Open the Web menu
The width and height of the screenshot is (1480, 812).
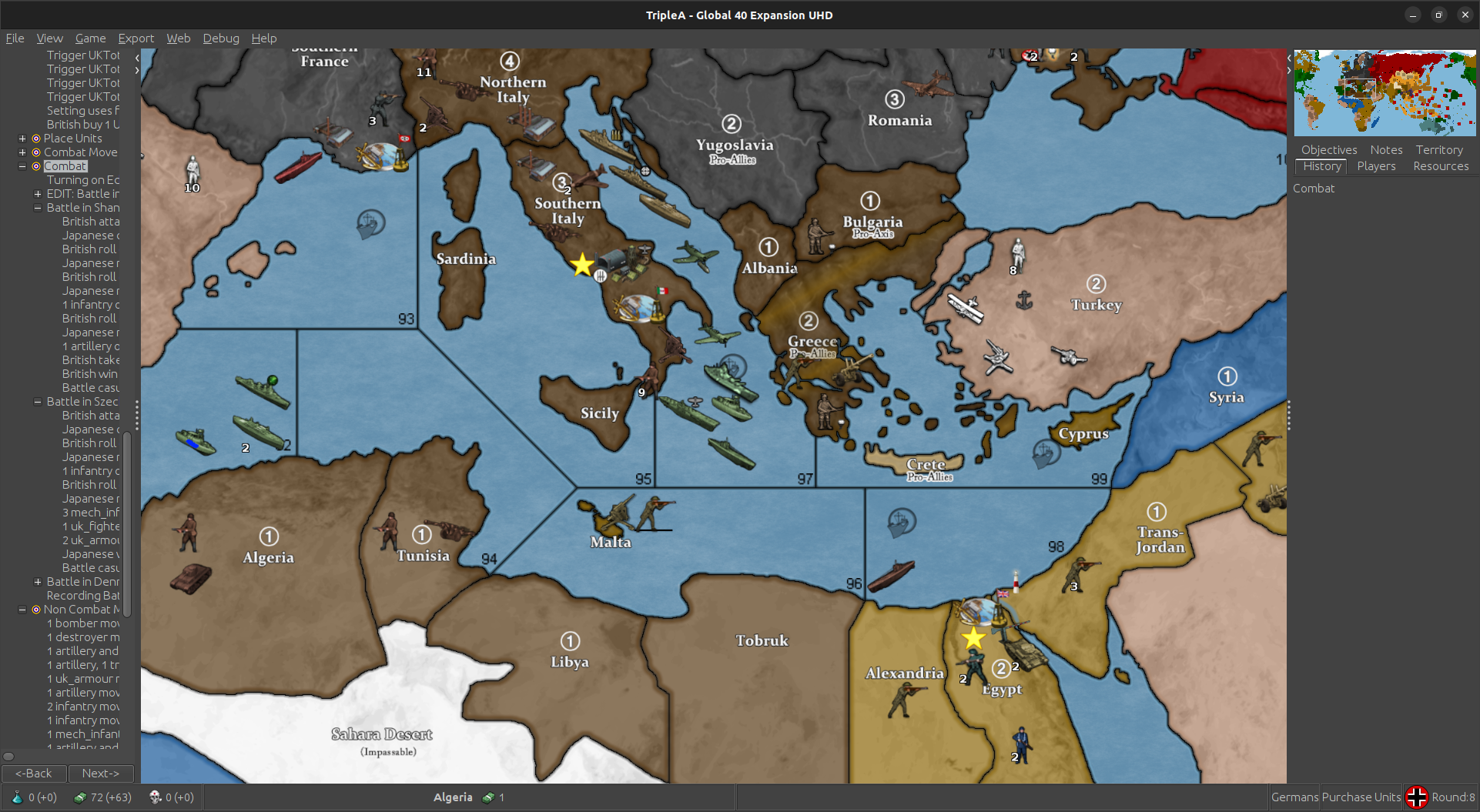tap(178, 38)
